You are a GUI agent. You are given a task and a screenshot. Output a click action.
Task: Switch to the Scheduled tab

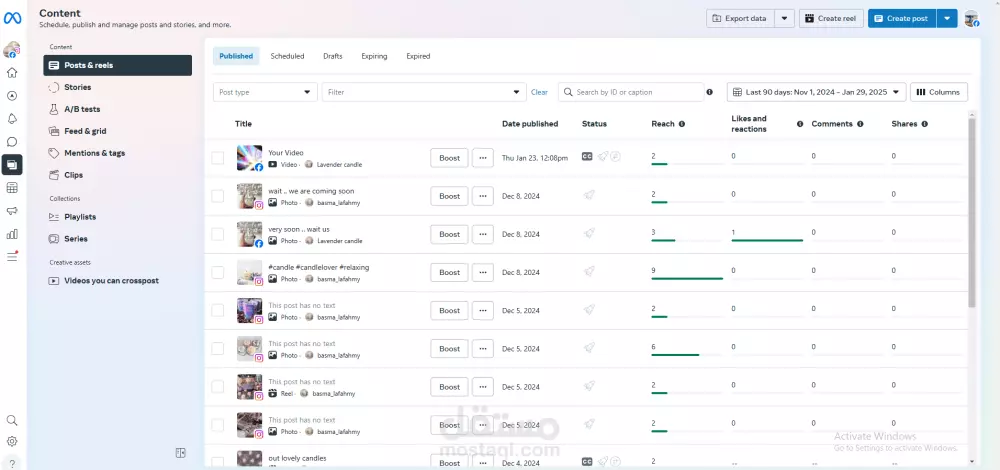[287, 56]
